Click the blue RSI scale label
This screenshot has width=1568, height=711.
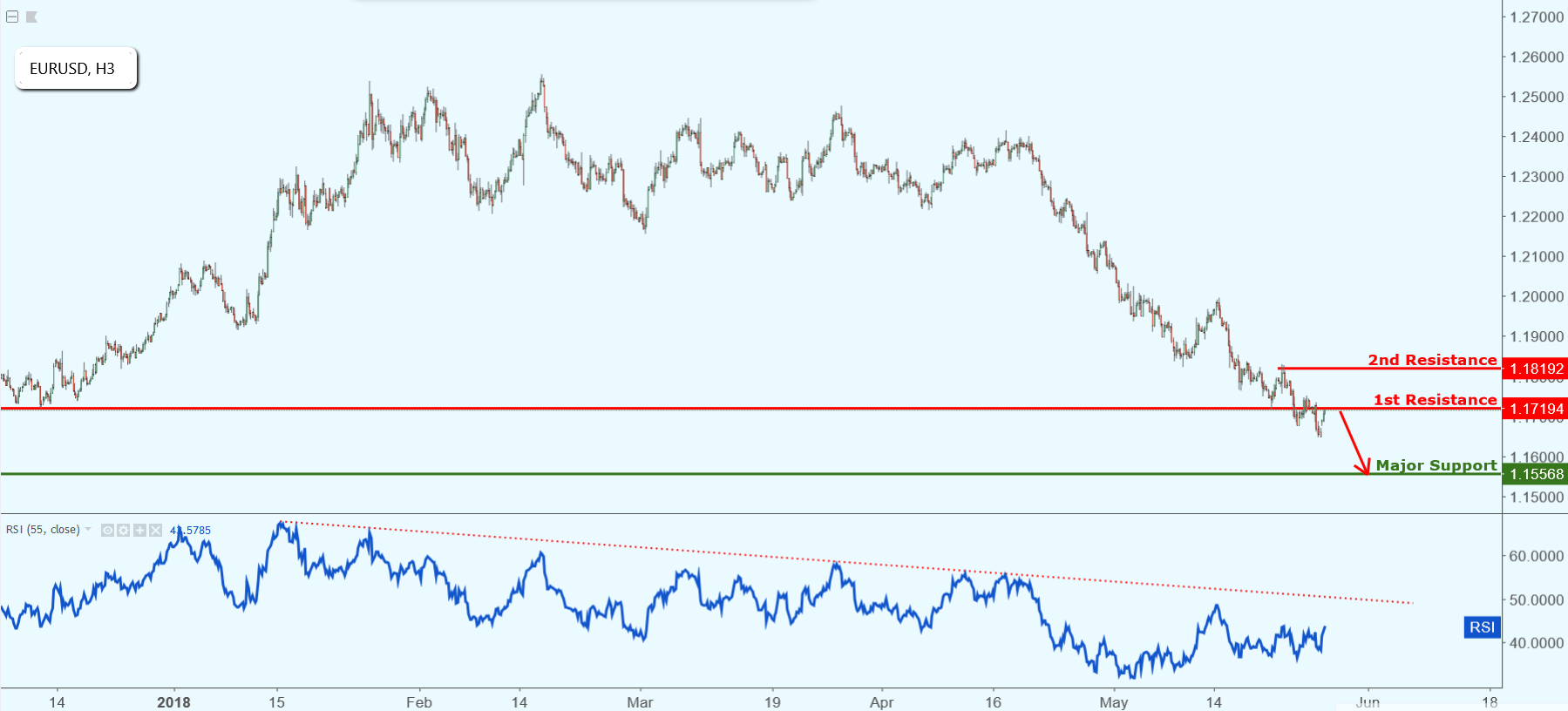1482,627
